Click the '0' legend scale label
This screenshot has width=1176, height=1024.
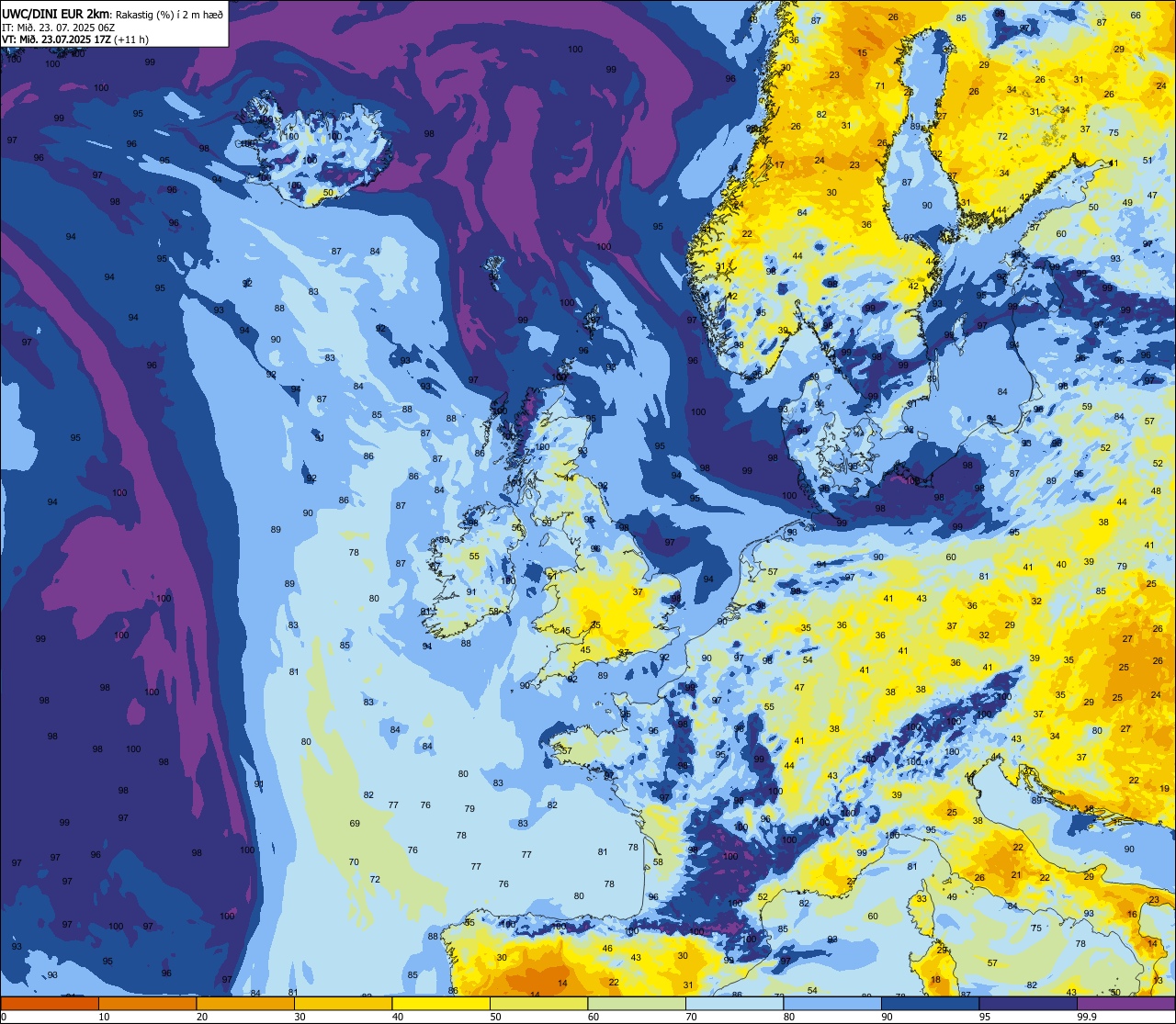(4, 1017)
